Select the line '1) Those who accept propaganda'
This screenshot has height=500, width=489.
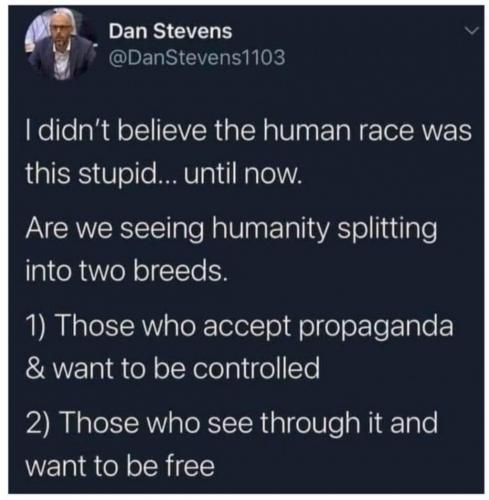pos(240,327)
